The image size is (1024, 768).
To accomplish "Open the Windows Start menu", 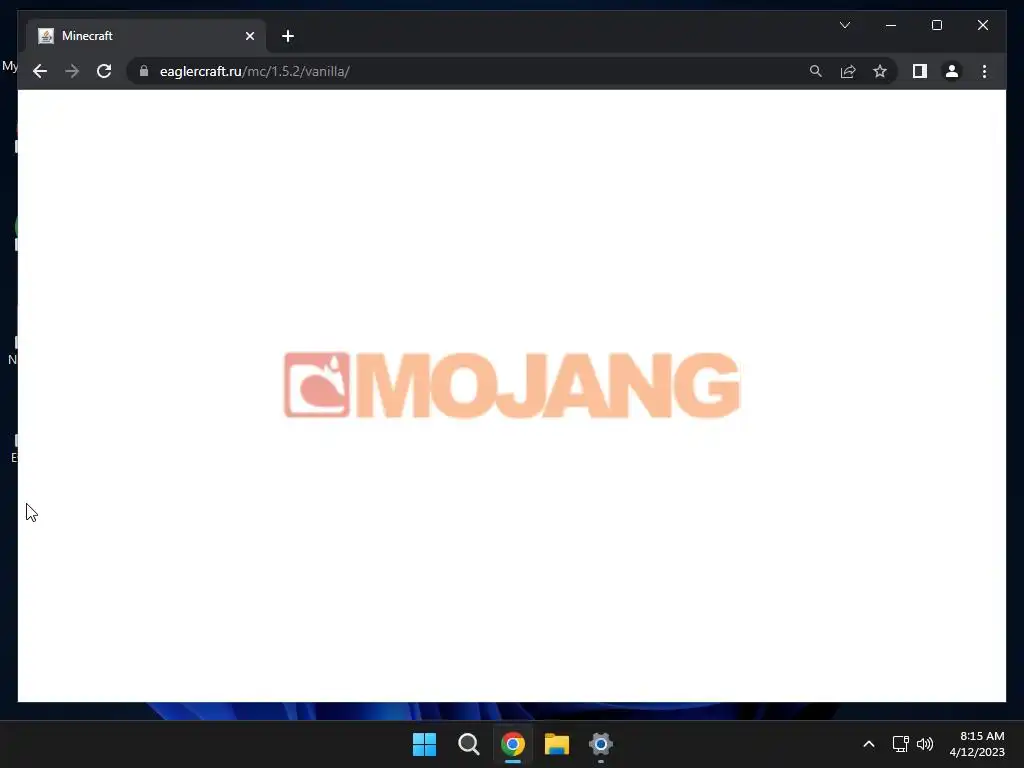I will point(424,744).
